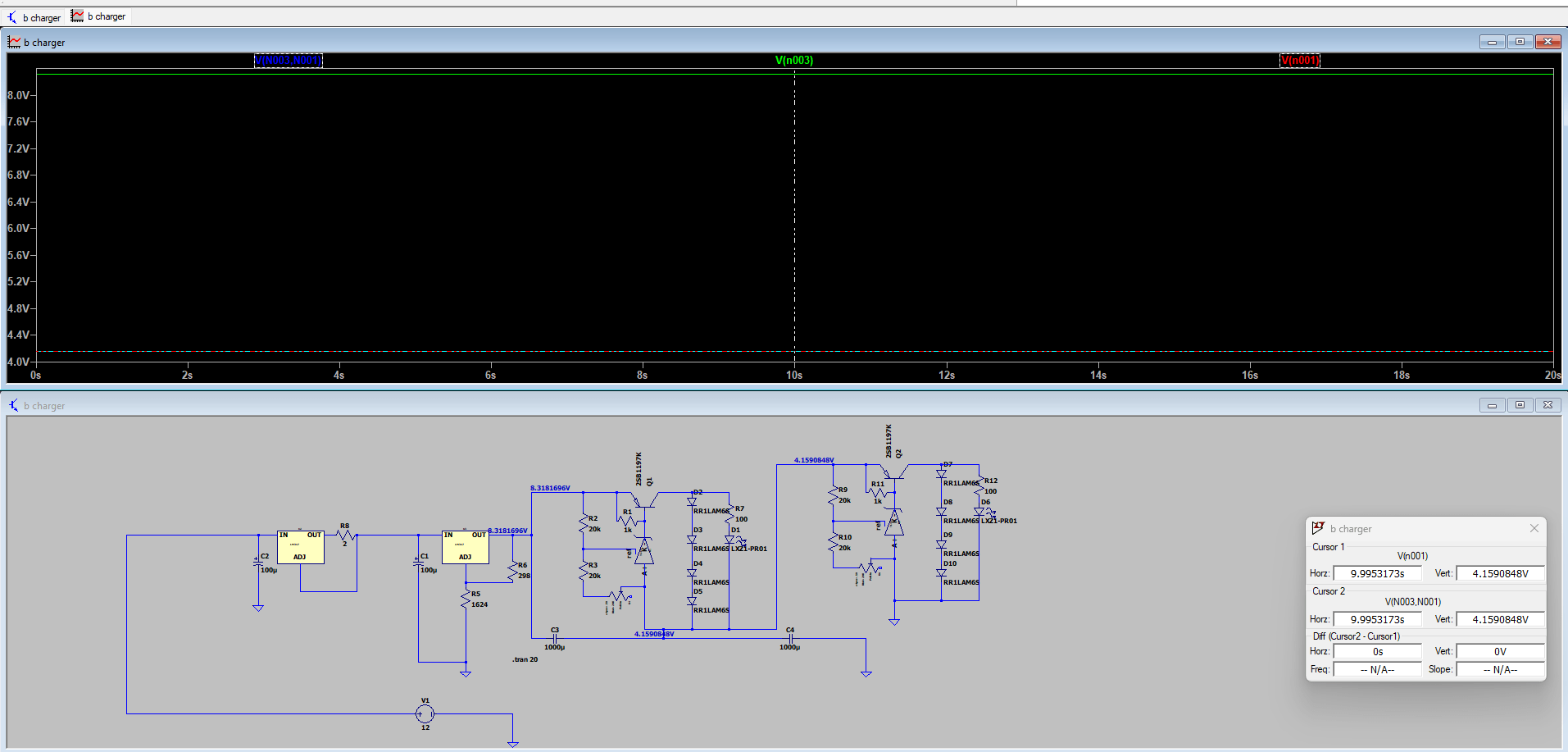This screenshot has width=1568, height=752.
Task: Click the waveform plot icon on the graph window titlebar
Action: coord(13,41)
